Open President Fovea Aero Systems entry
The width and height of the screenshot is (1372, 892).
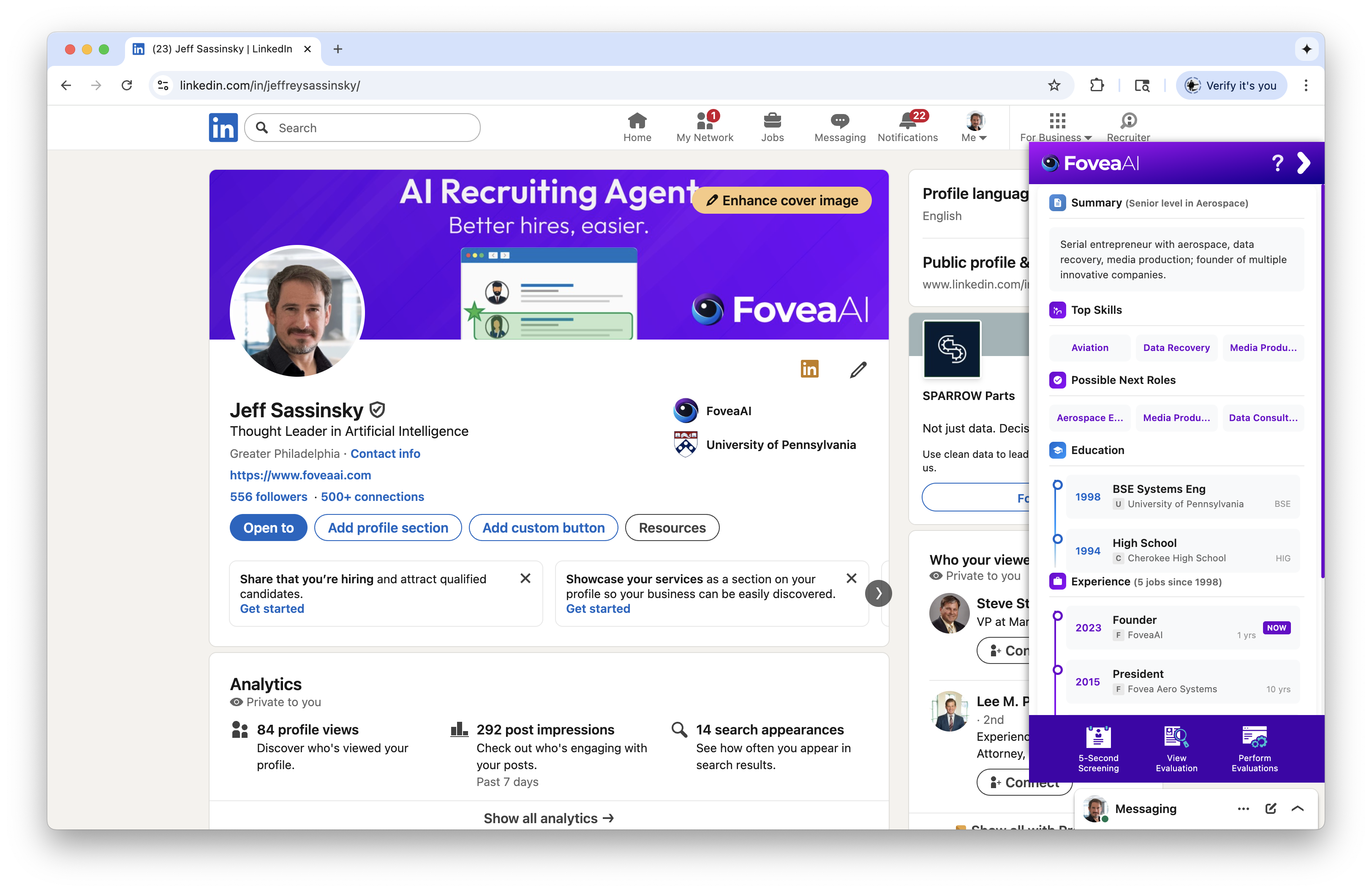(x=1182, y=681)
